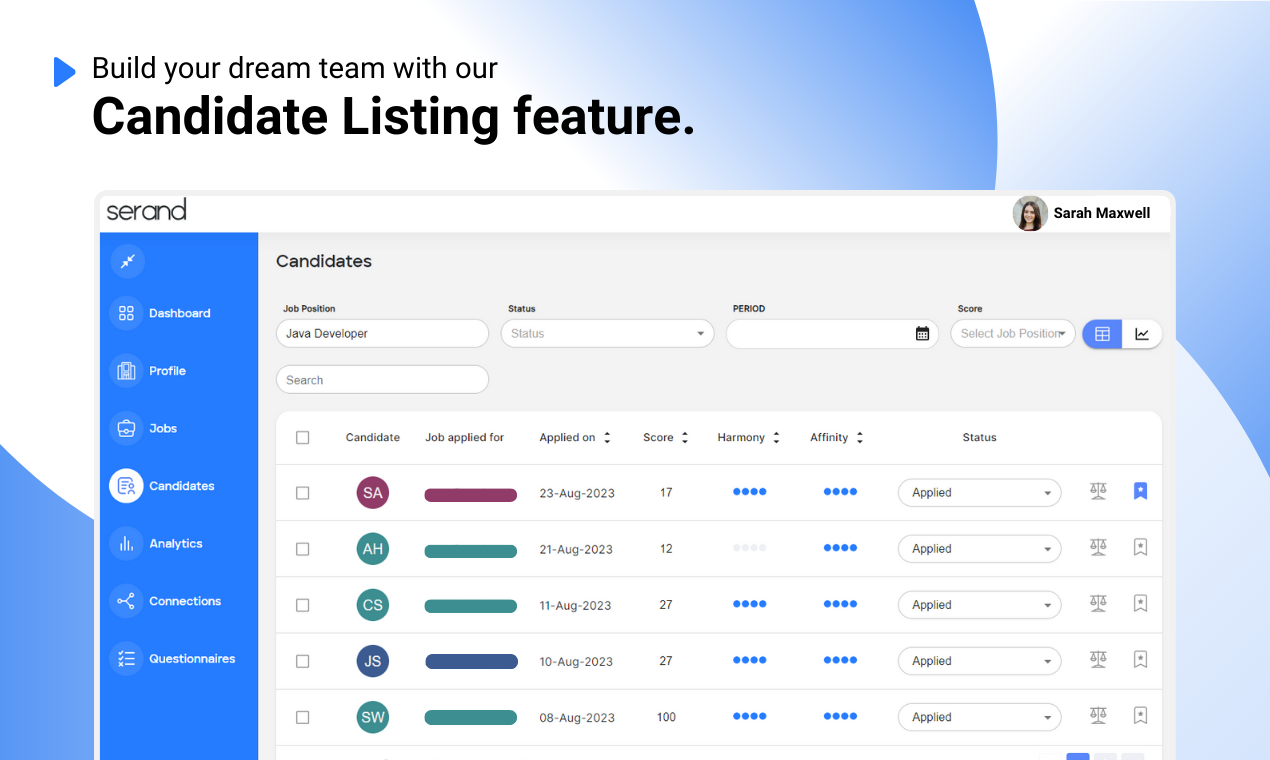Viewport: 1270px width, 760px height.
Task: Select the checkbox for candidate SA
Action: pyautogui.click(x=303, y=493)
